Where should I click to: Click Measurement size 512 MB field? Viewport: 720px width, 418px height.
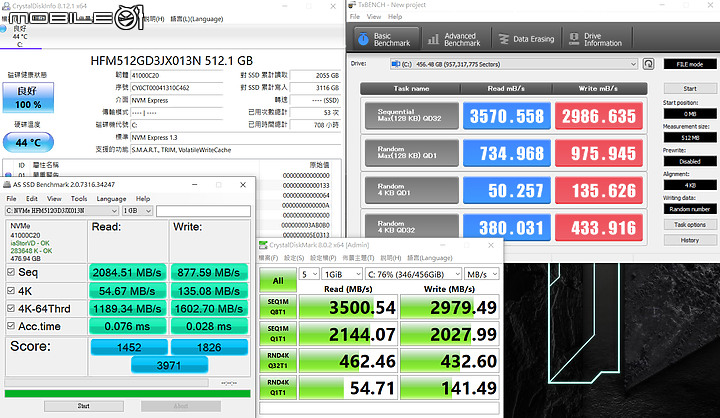click(690, 137)
